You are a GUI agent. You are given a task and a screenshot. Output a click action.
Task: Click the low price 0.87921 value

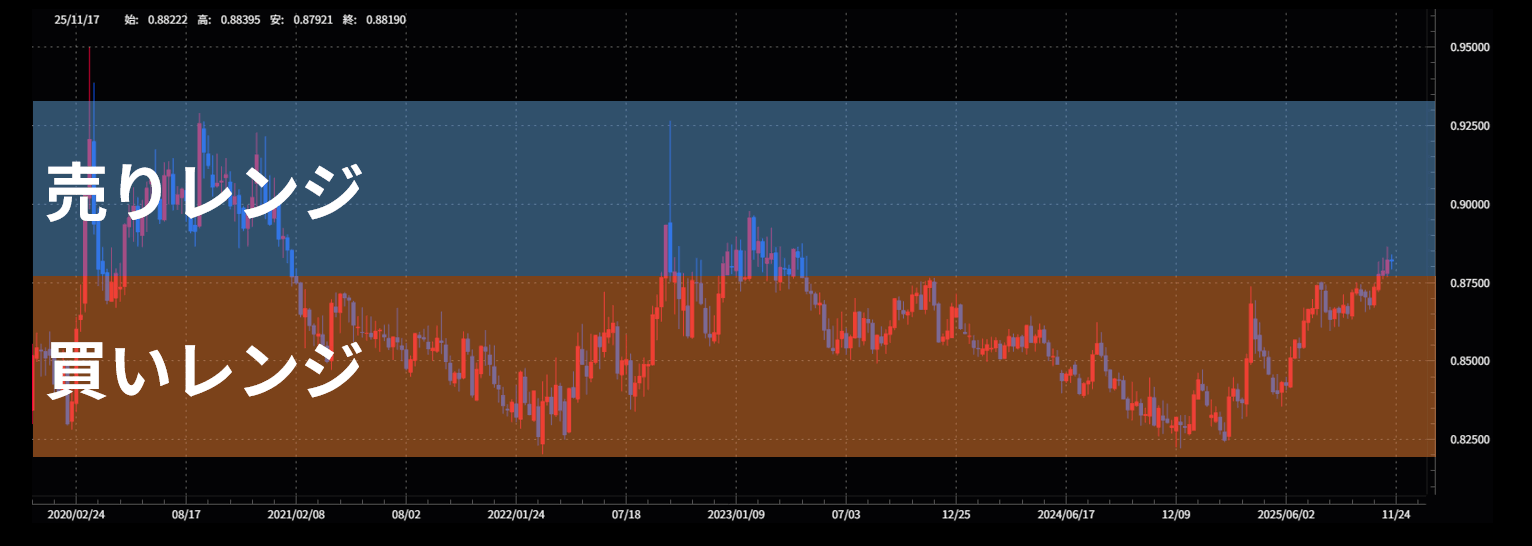coord(312,20)
